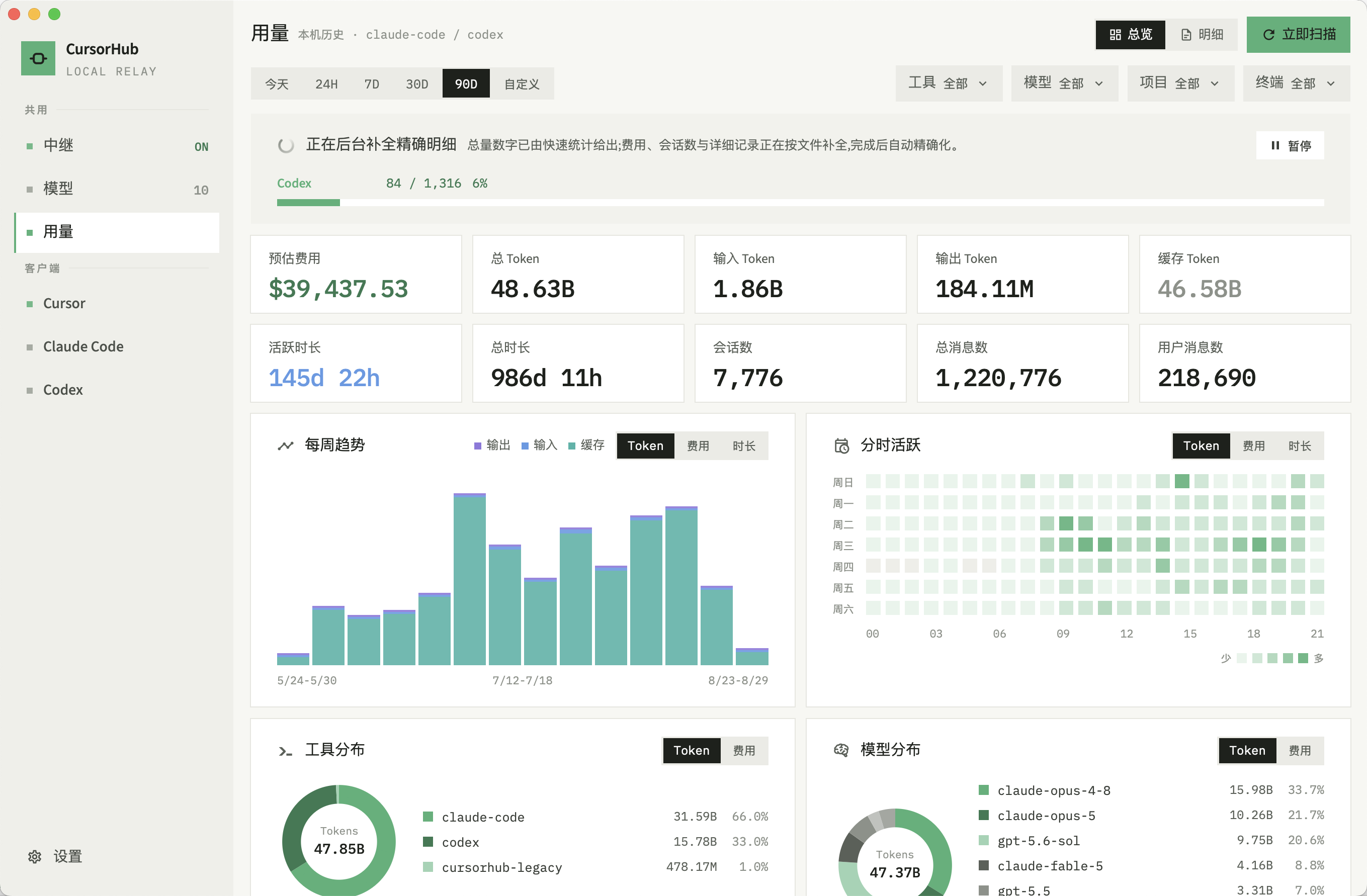Select the 90D time range tab

pos(466,84)
